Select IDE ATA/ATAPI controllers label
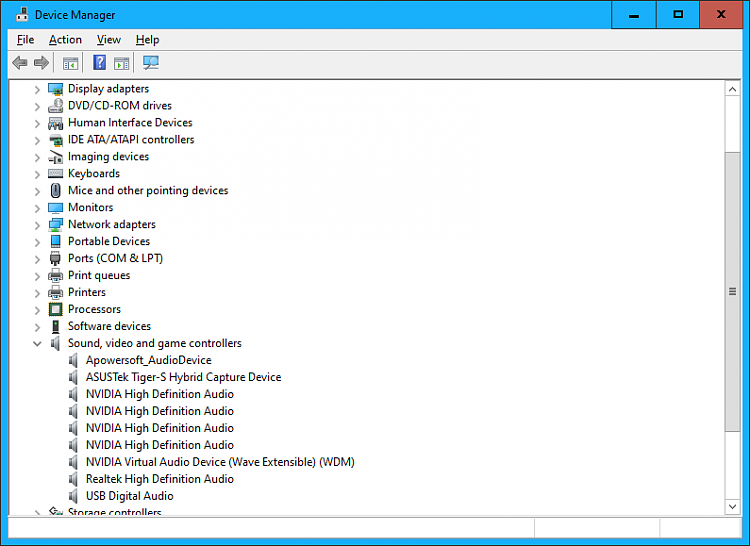The image size is (750, 546). tap(131, 140)
